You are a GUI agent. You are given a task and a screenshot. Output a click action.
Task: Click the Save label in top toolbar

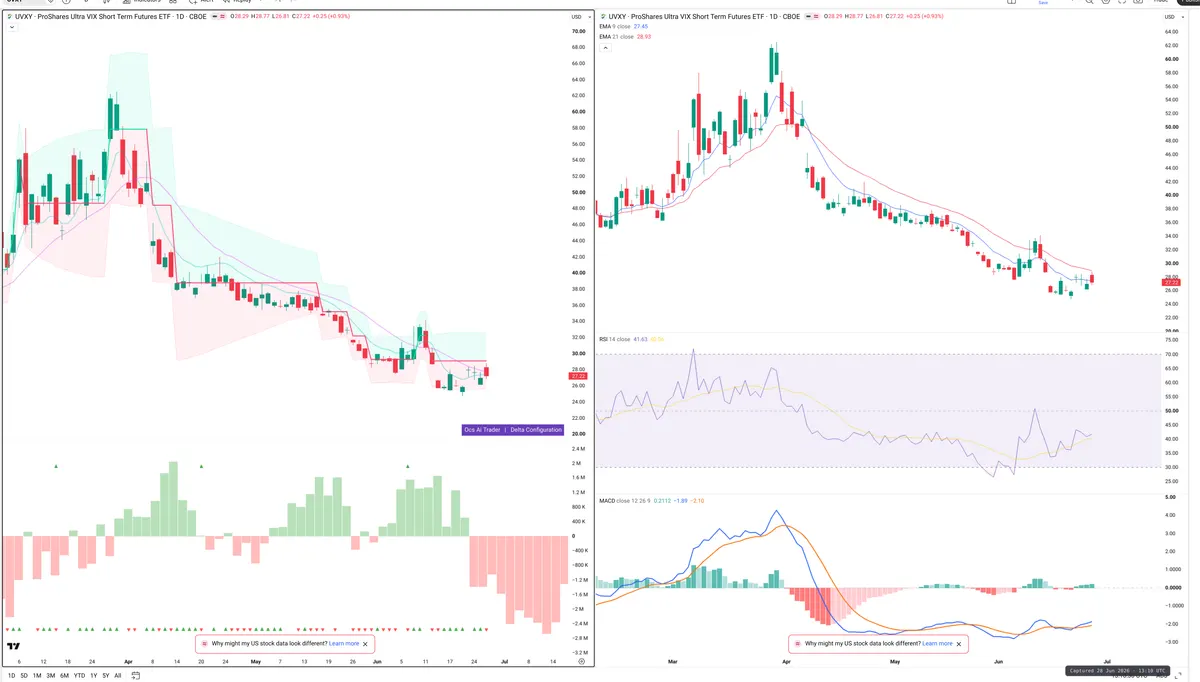coord(1043,3)
